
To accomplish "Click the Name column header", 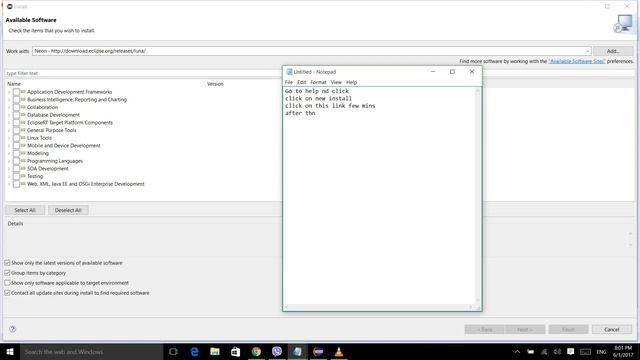I will coord(14,84).
